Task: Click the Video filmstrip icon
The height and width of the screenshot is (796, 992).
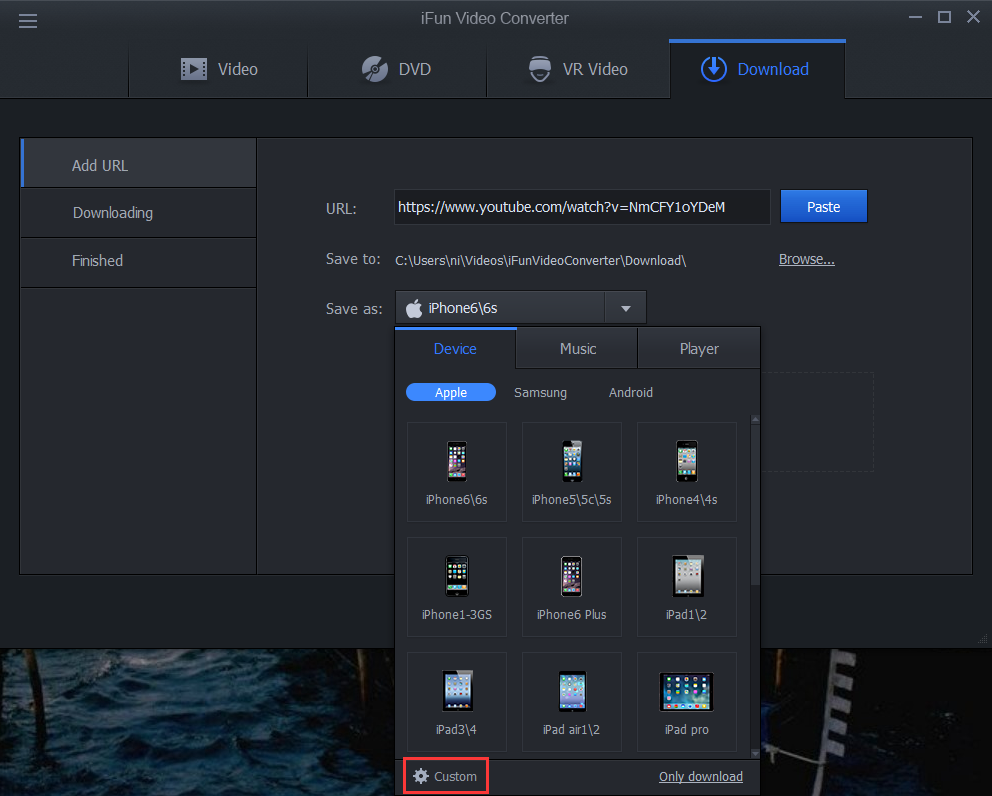Action: pyautogui.click(x=194, y=69)
